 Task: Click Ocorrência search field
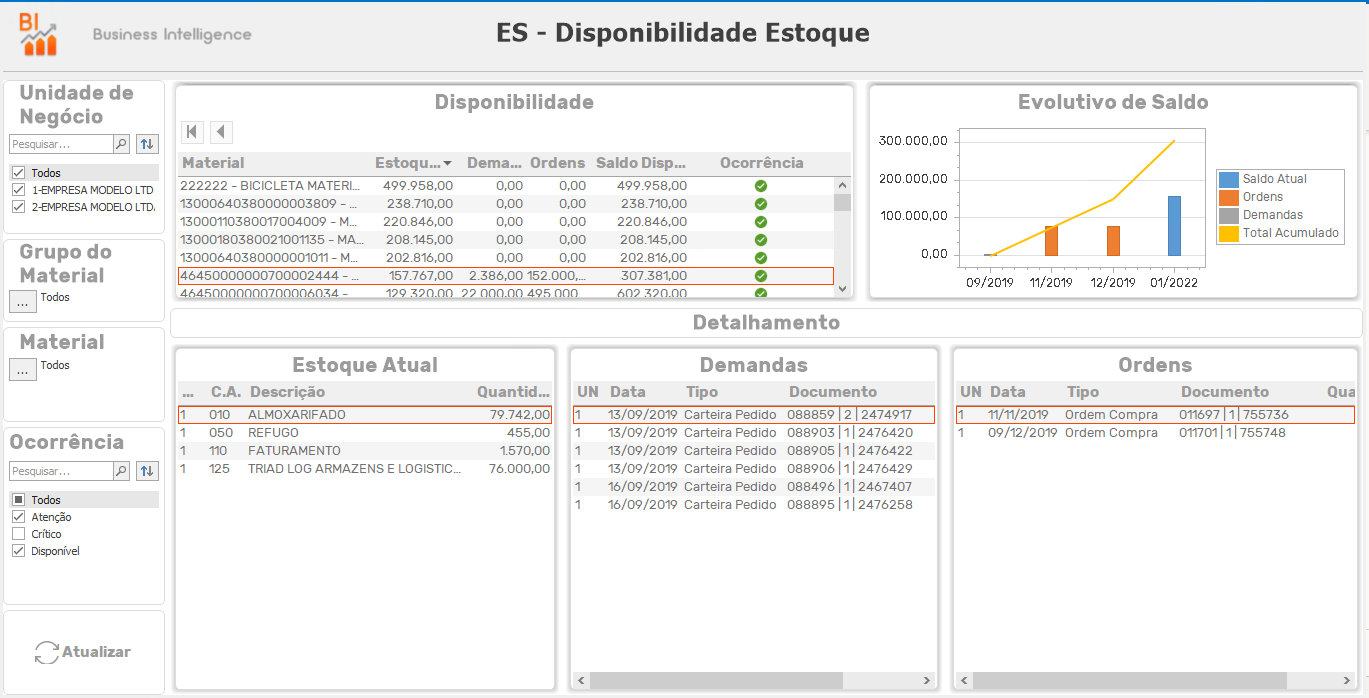coord(61,471)
